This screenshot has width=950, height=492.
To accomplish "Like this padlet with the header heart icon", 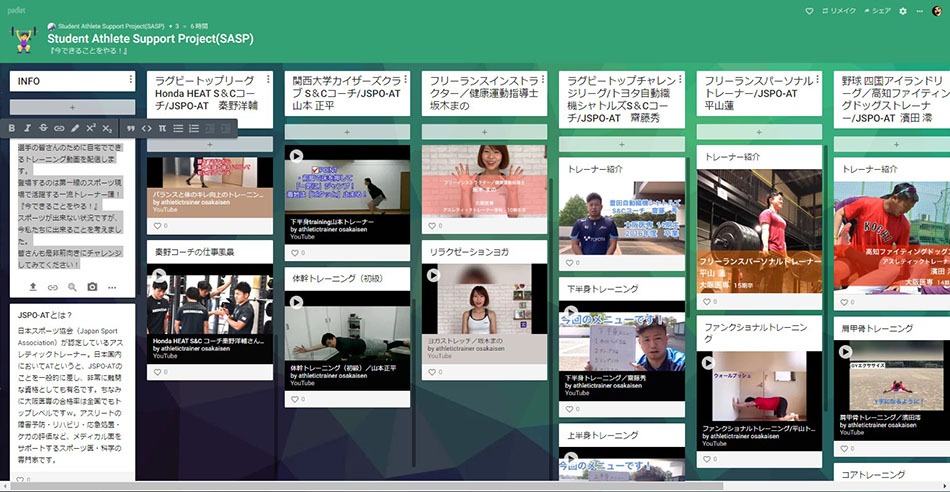I will coord(809,11).
